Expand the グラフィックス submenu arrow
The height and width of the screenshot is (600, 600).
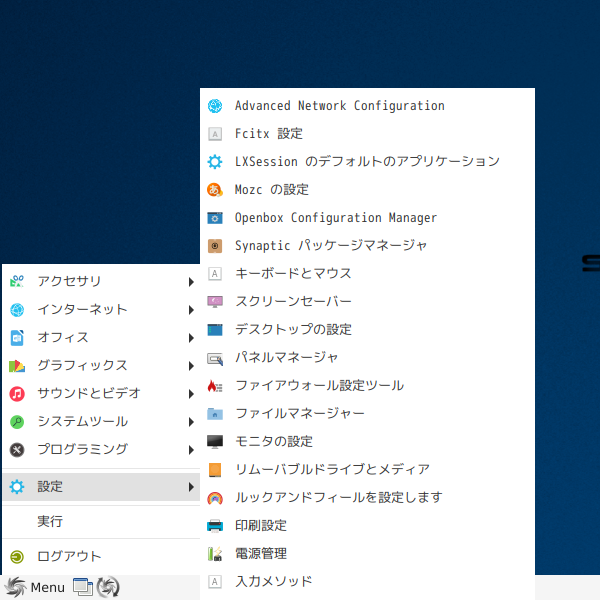[191, 366]
